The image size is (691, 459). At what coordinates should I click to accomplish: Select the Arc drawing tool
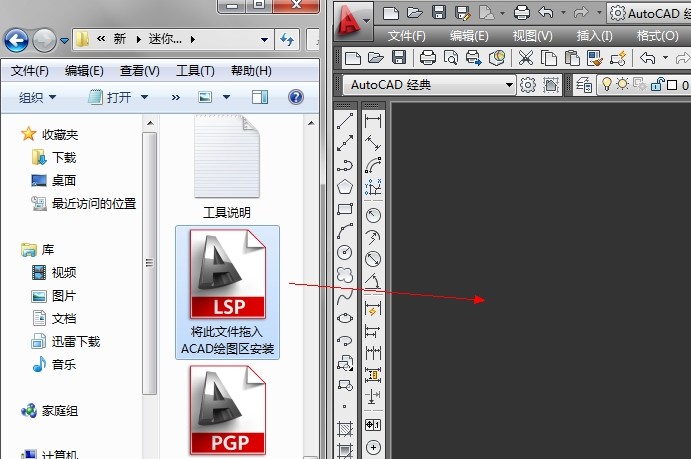click(x=345, y=230)
